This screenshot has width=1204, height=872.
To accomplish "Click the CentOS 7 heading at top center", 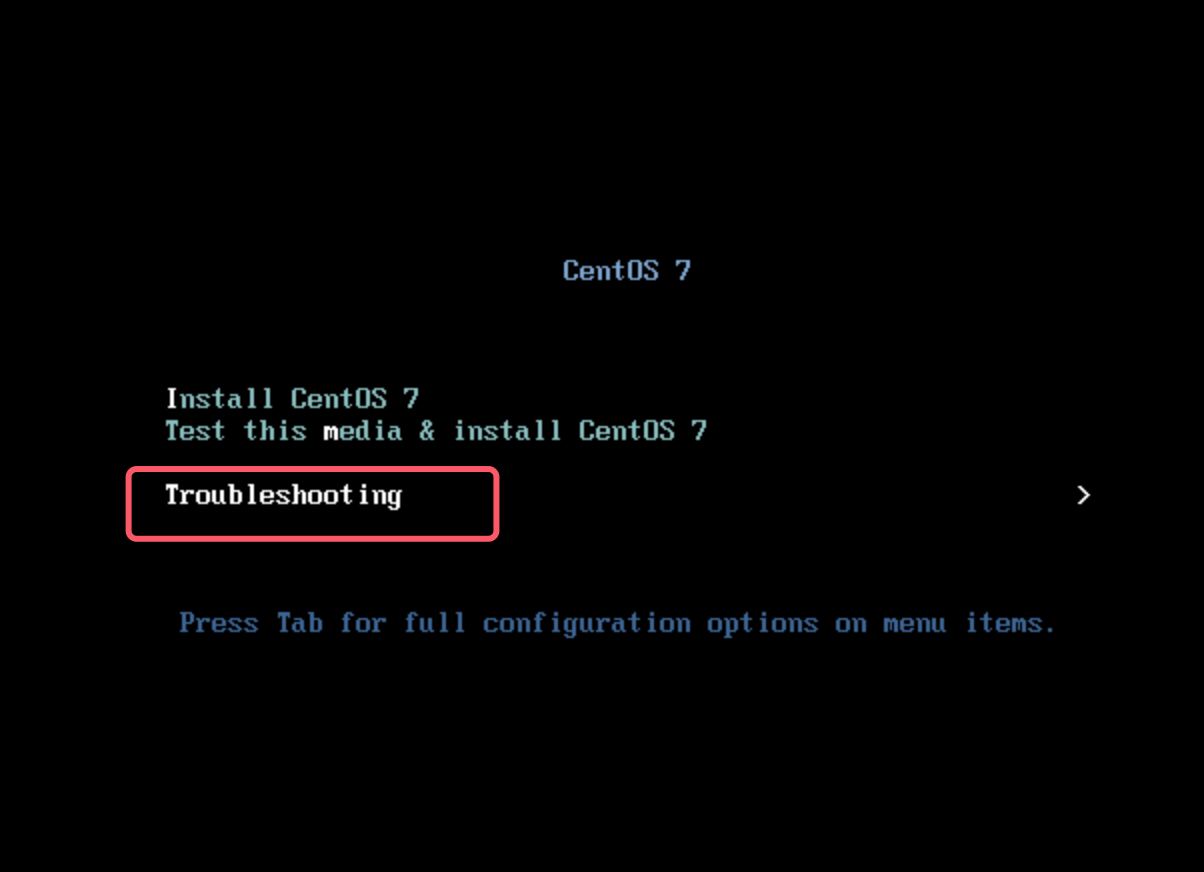I will coord(627,270).
